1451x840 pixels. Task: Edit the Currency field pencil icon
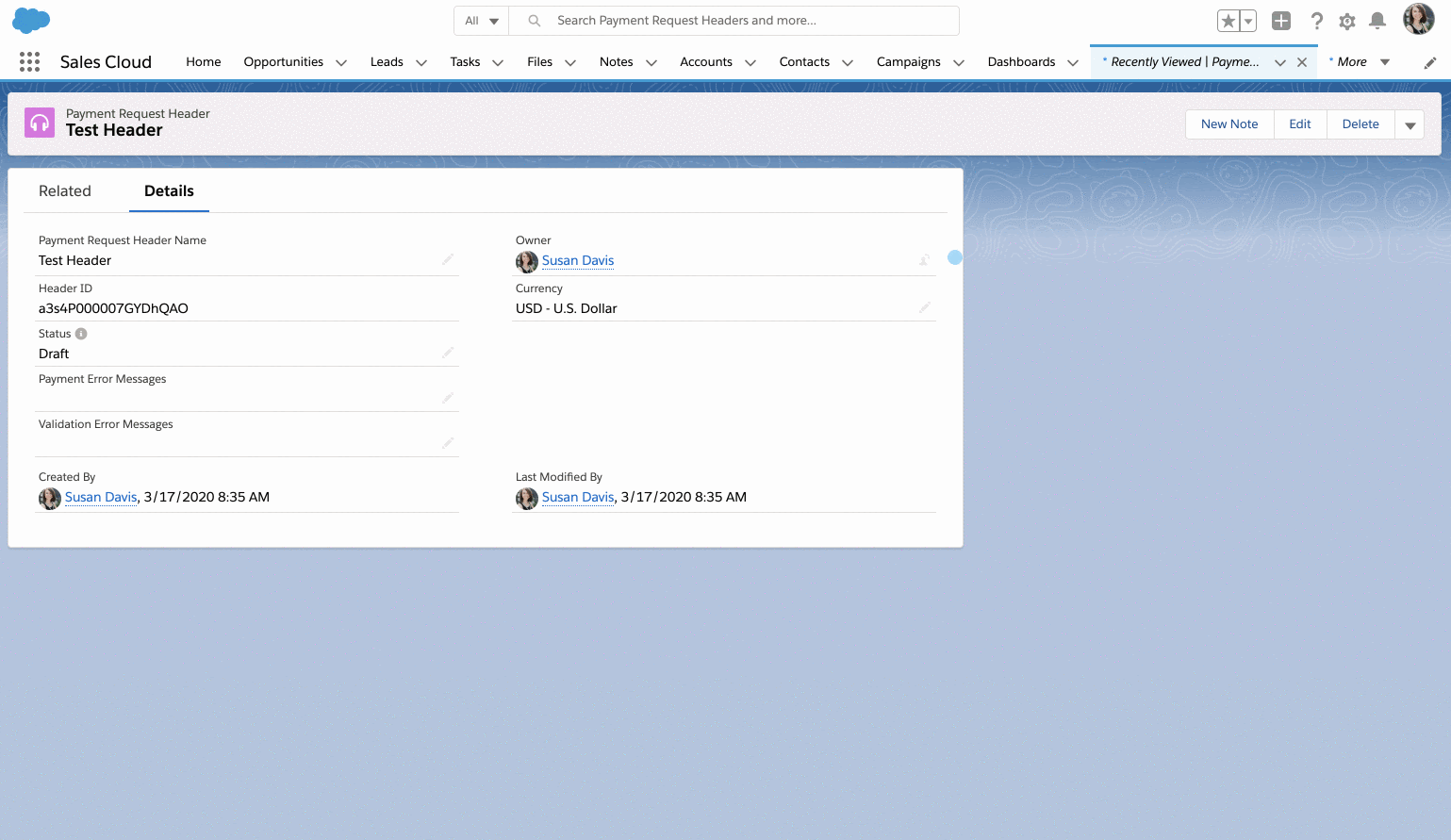(925, 307)
